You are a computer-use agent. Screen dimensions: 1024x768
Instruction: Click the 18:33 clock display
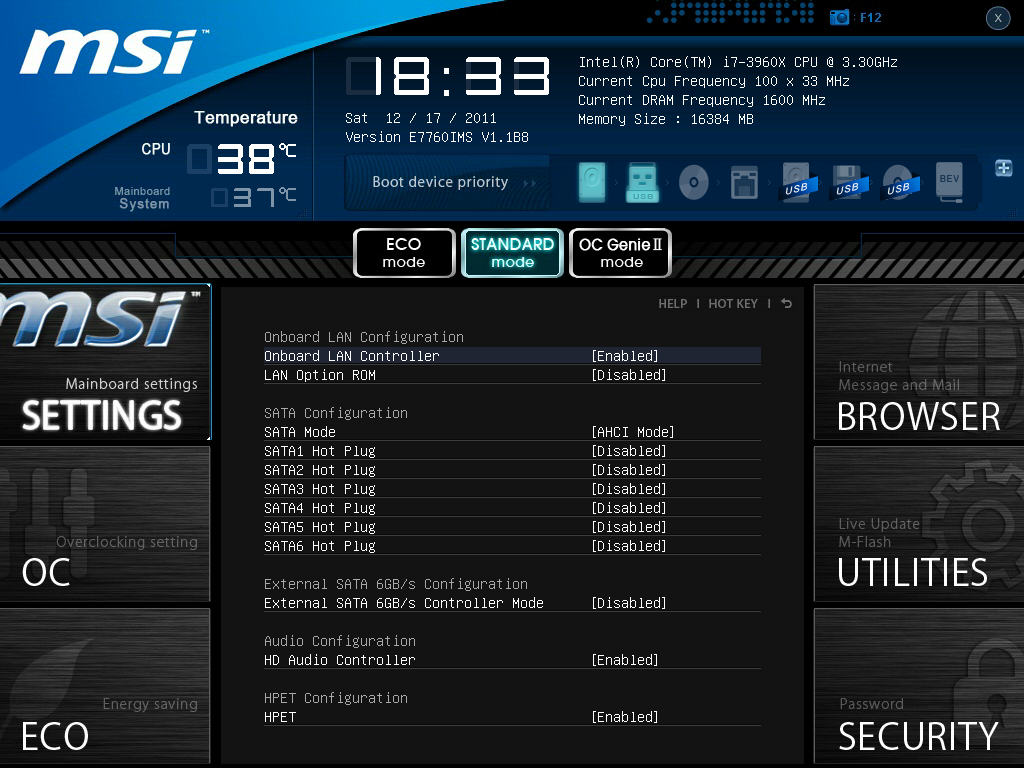coord(448,76)
